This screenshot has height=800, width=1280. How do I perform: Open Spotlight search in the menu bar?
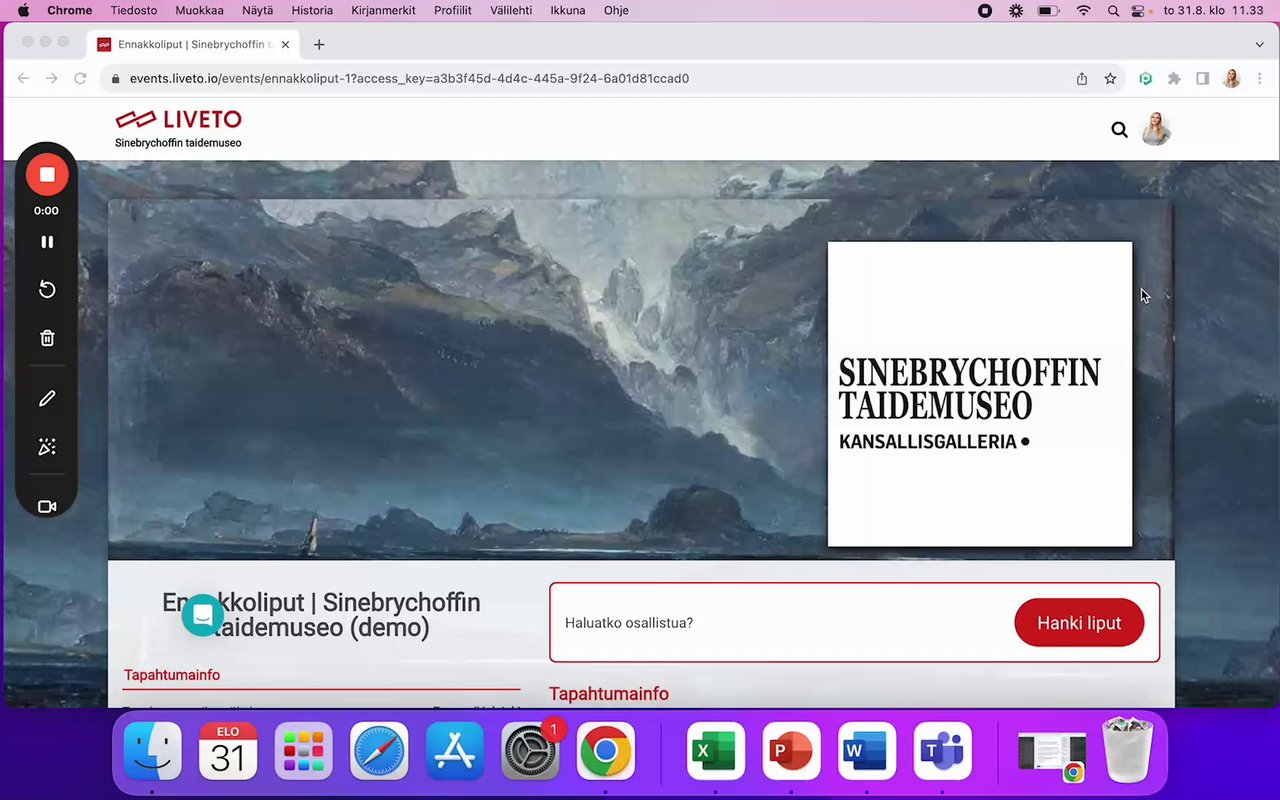1113,10
